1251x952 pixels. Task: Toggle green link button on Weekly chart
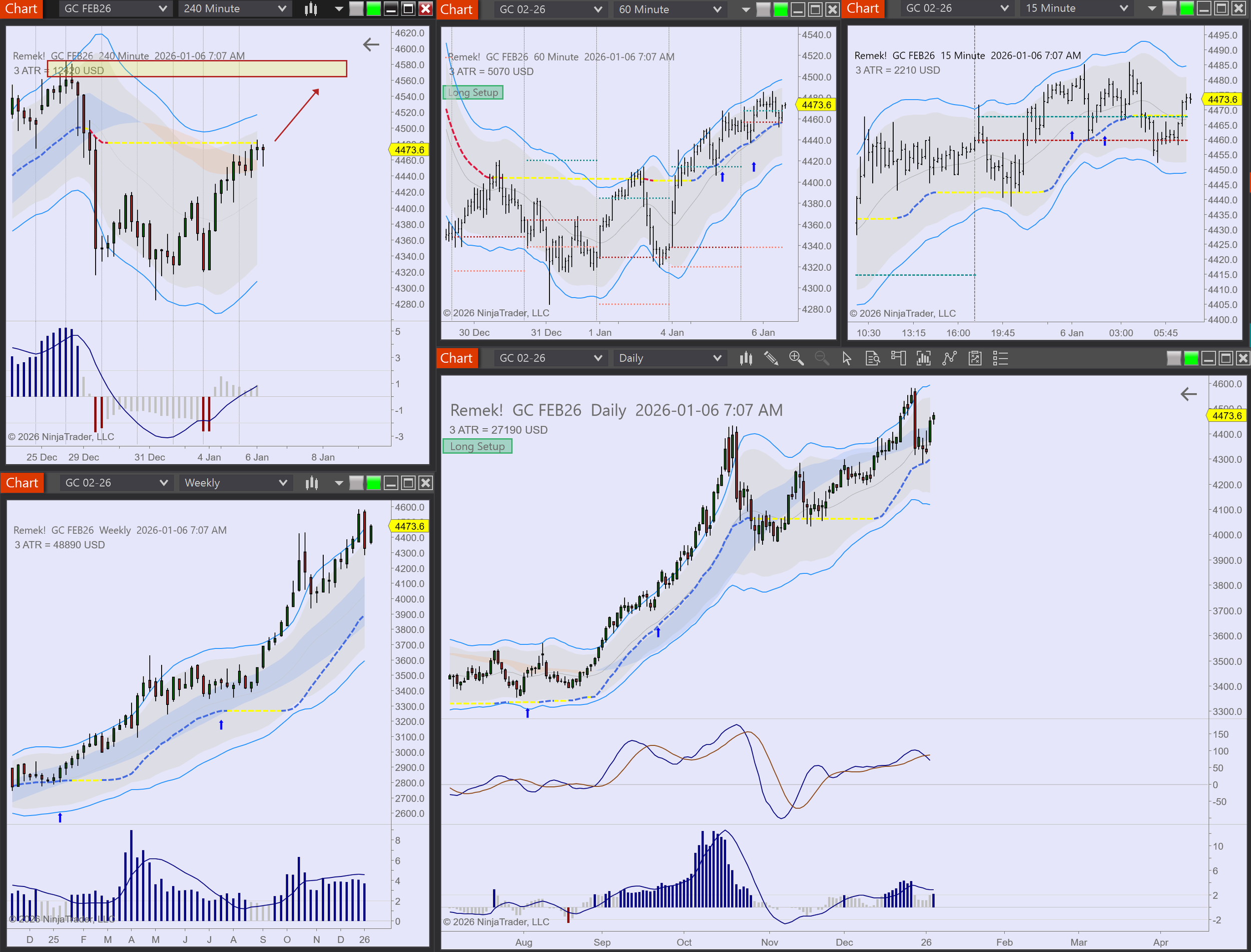(373, 483)
